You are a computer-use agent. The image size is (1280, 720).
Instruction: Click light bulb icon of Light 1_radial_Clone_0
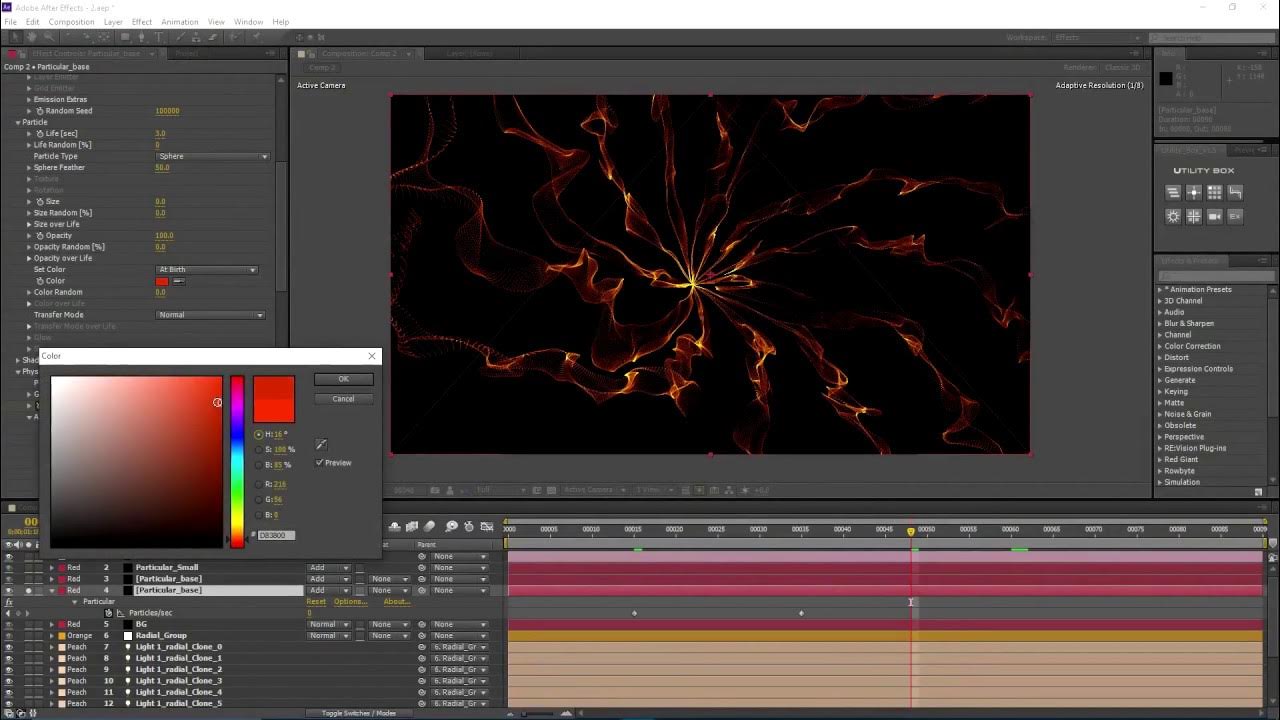128,647
